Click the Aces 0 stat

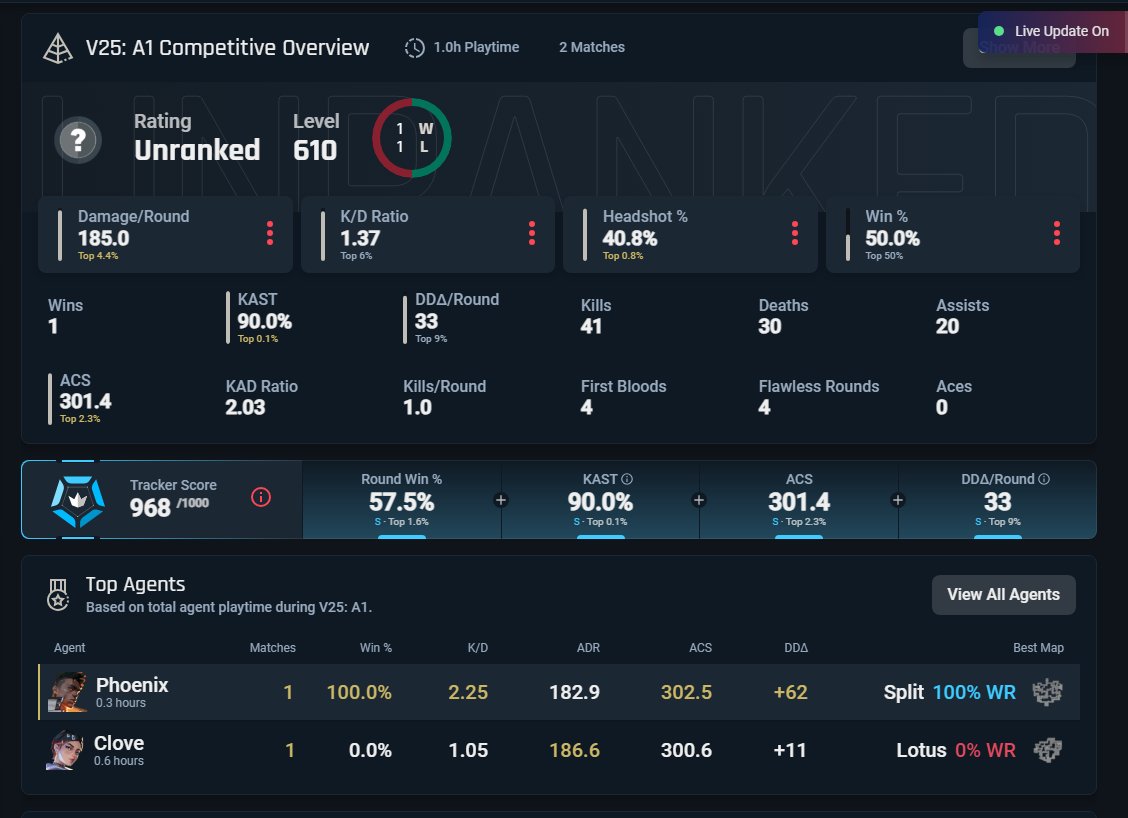tap(954, 397)
